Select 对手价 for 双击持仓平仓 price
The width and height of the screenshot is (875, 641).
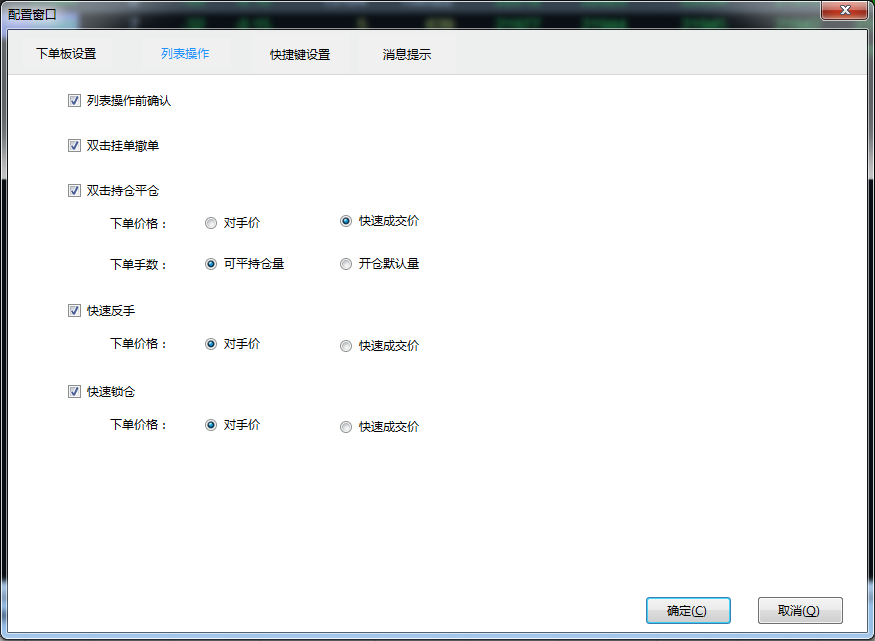pos(211,224)
